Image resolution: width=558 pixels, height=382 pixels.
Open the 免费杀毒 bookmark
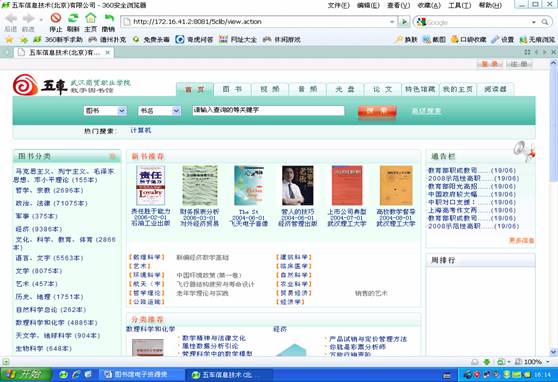pyautogui.click(x=151, y=40)
